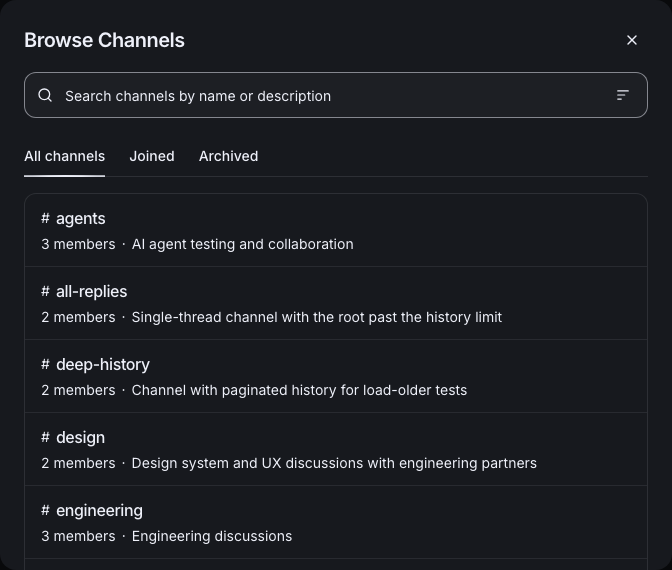Select text 'Single-thread channel with the root past the history limit'
This screenshot has height=570, width=672.
click(317, 317)
